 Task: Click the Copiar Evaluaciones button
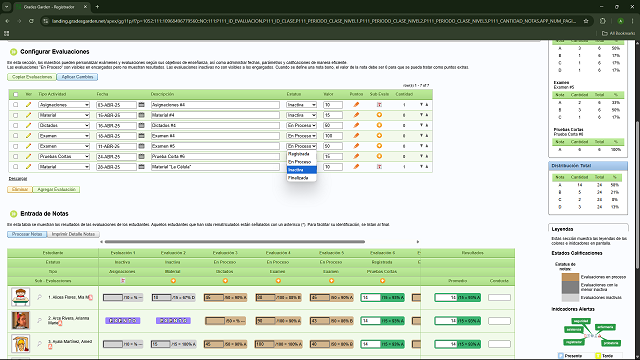pos(32,77)
